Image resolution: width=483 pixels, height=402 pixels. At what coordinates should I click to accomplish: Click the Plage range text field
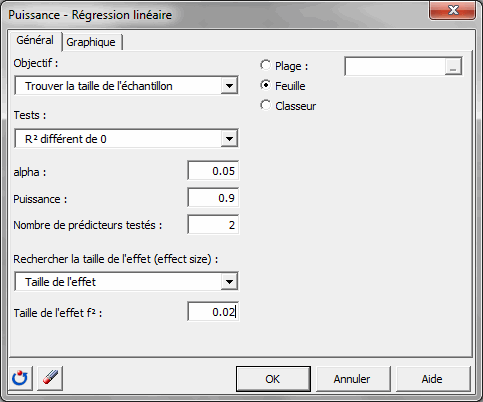tap(395, 67)
